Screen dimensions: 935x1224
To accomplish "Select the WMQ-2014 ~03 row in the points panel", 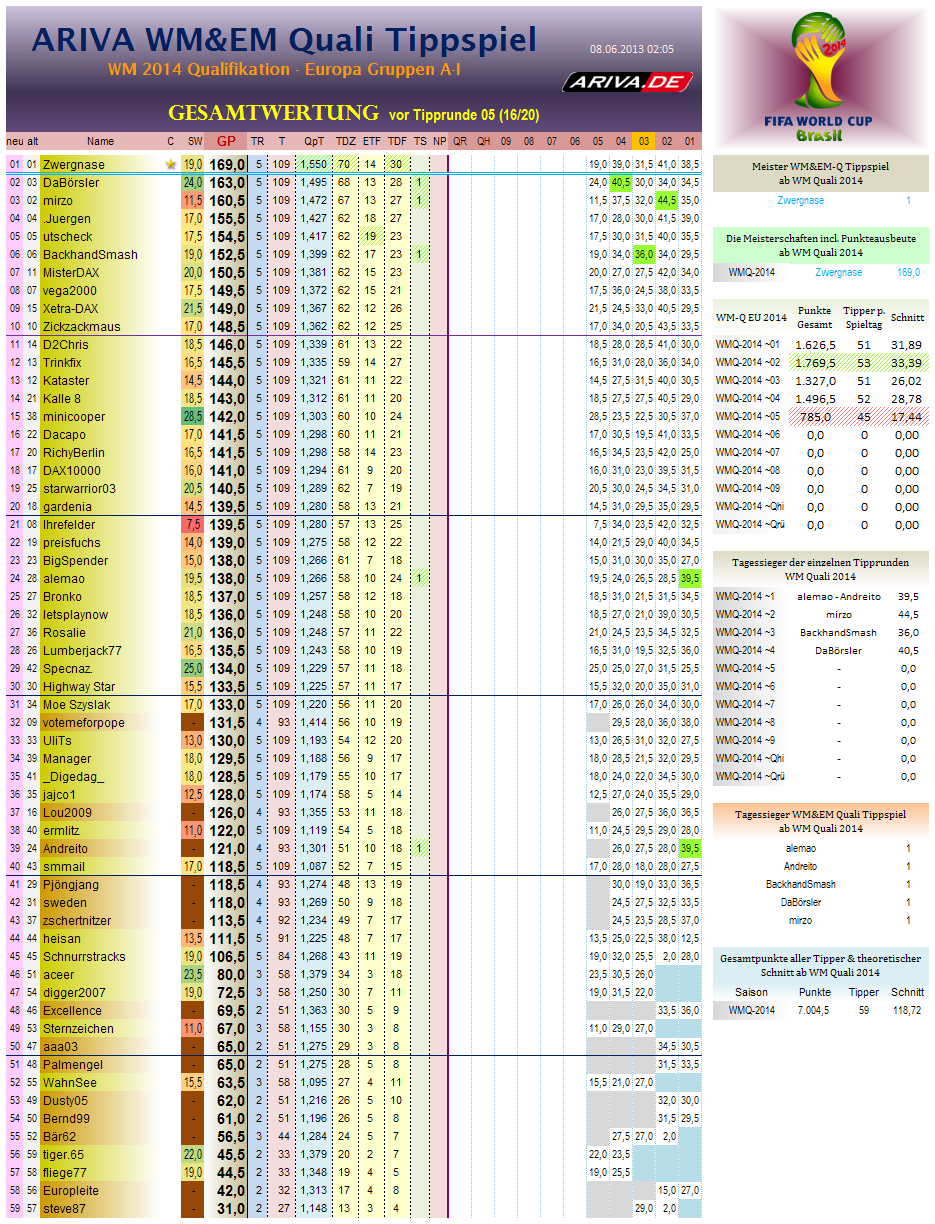I will [x=820, y=381].
